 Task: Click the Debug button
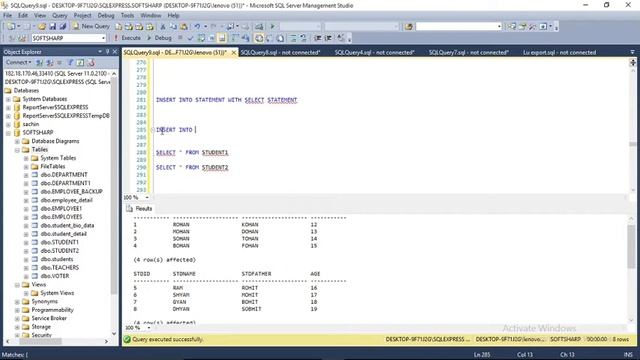[x=159, y=38]
